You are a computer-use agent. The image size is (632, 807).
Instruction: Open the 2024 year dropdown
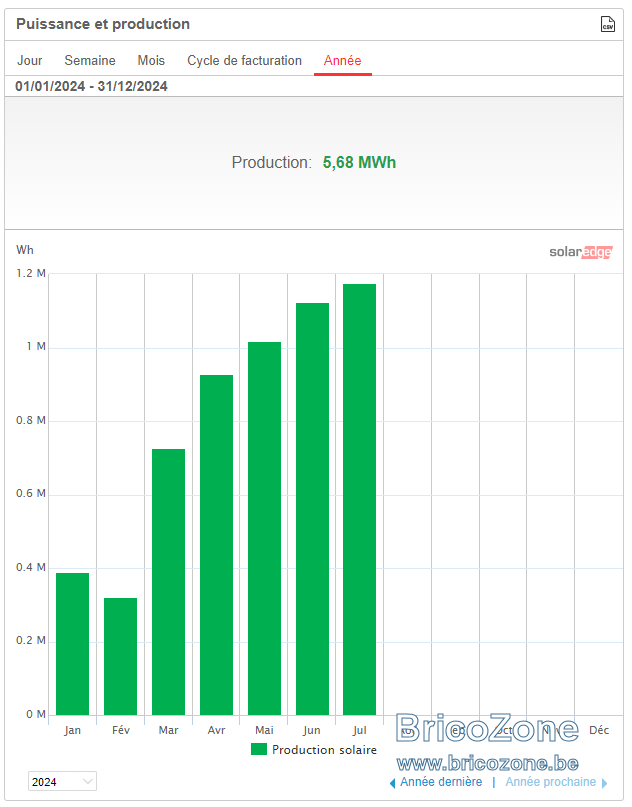pos(62,781)
